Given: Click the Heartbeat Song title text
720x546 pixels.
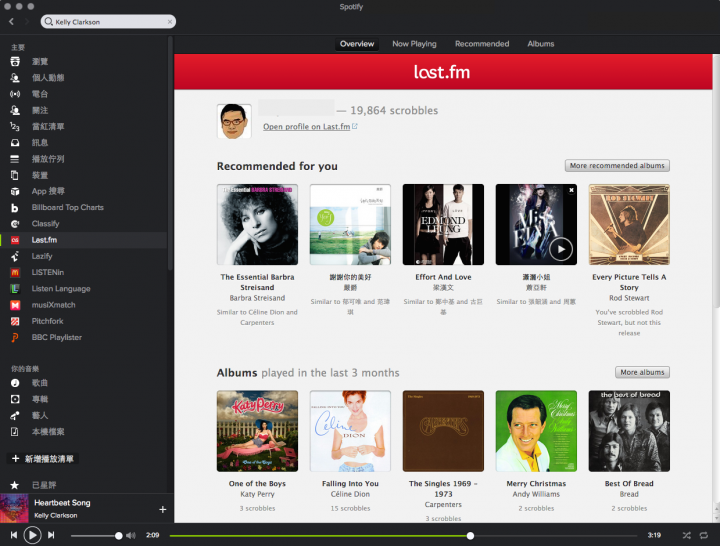Looking at the screenshot, I should (62, 503).
